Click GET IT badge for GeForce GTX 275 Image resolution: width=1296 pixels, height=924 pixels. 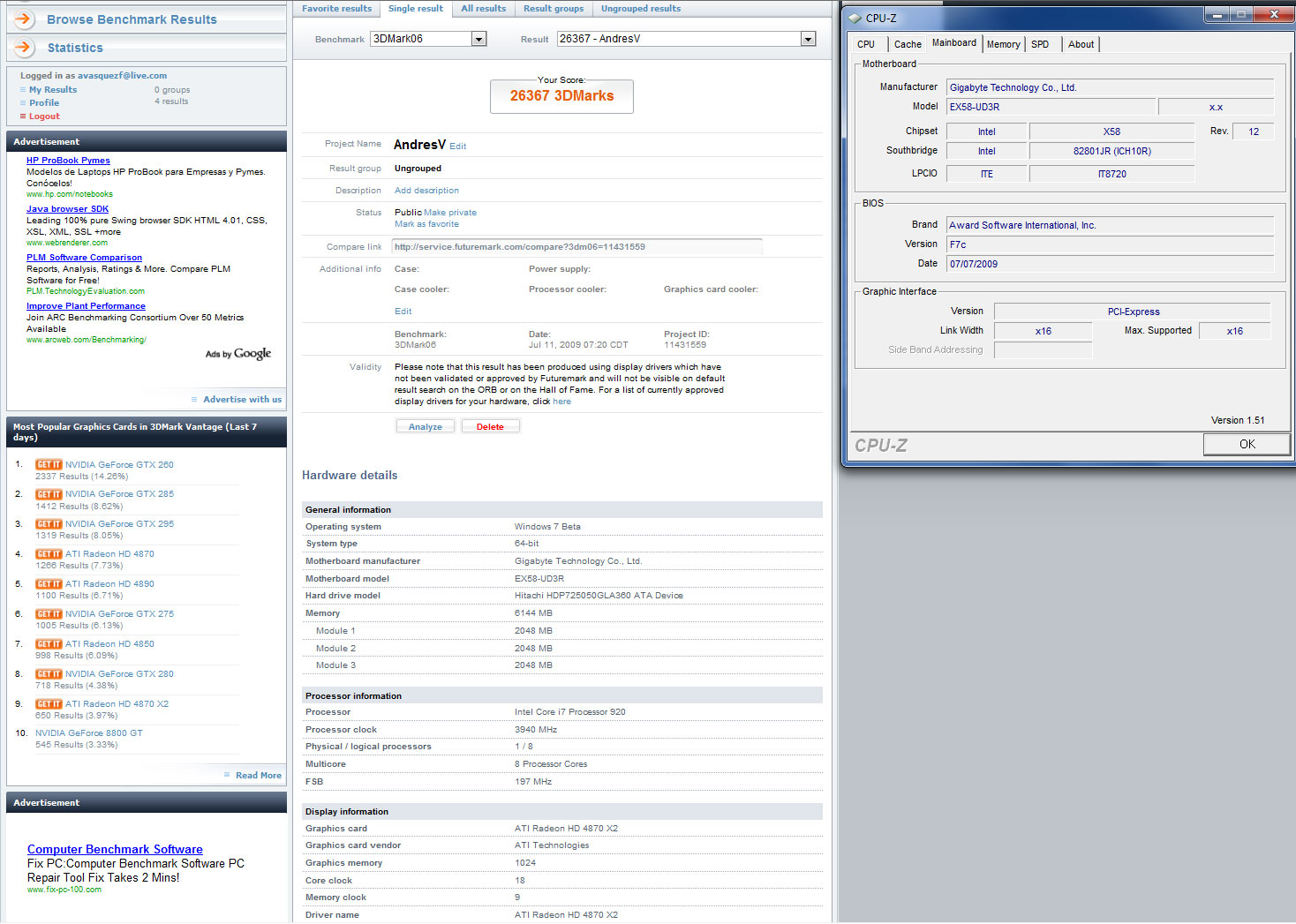[49, 614]
